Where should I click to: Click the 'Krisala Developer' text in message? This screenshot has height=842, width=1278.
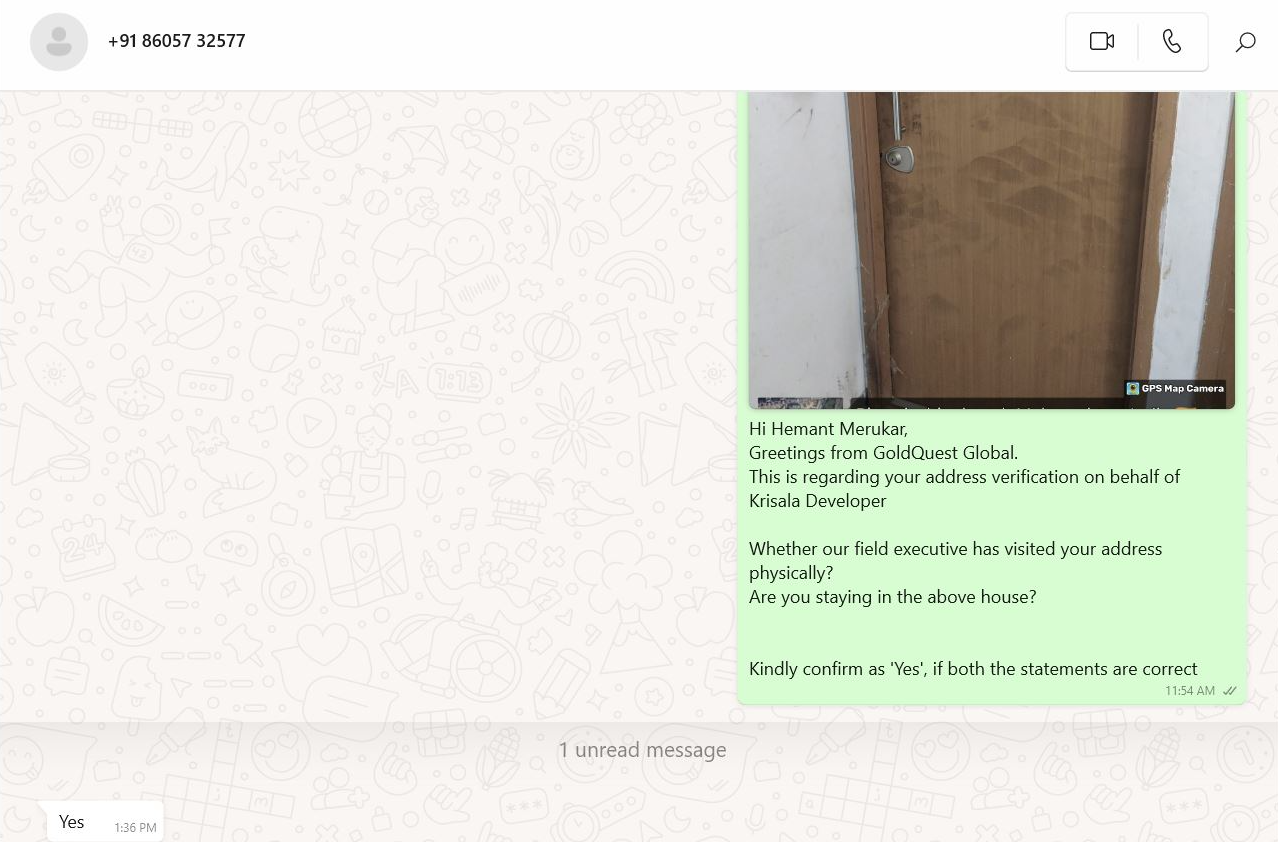(x=818, y=501)
